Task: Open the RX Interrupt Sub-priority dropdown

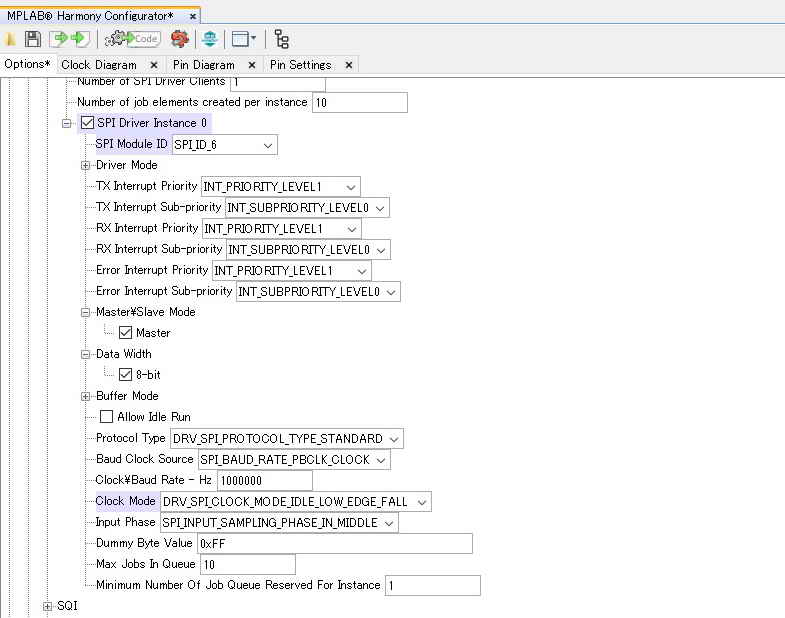Action: click(308, 250)
